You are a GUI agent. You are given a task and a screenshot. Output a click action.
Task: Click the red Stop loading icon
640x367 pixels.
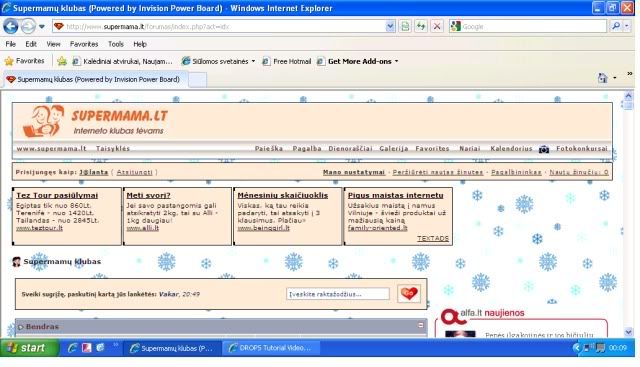[437, 27]
